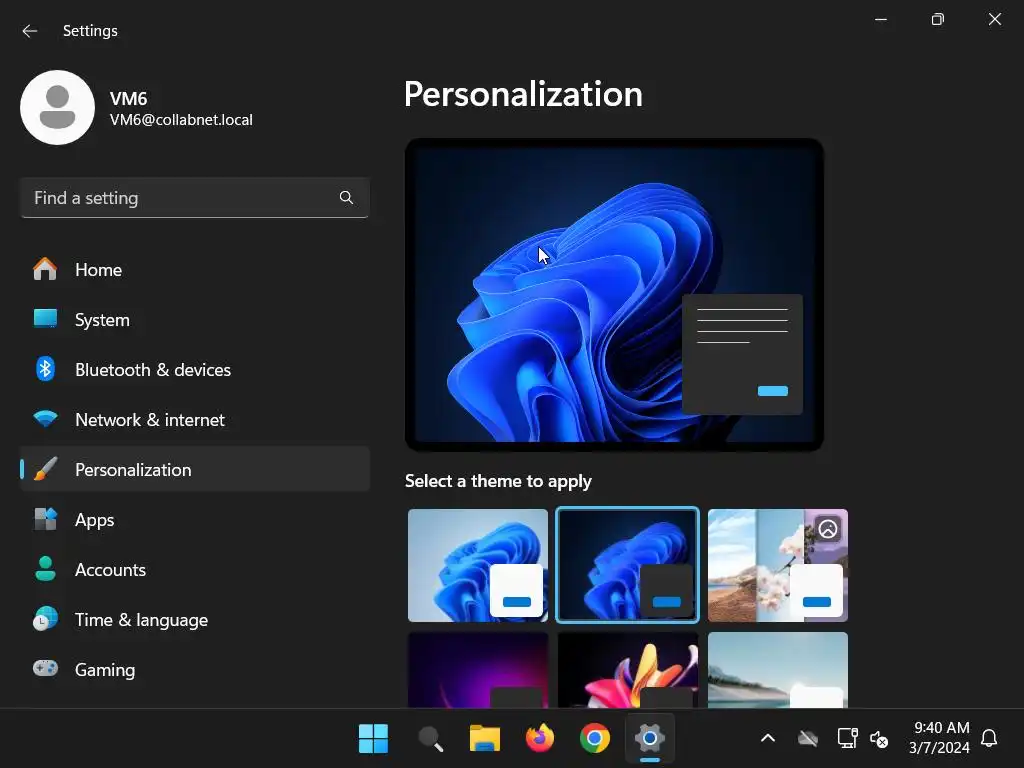Select the Windows dark bloom theme
Viewport: 1024px width, 768px height.
click(627, 566)
